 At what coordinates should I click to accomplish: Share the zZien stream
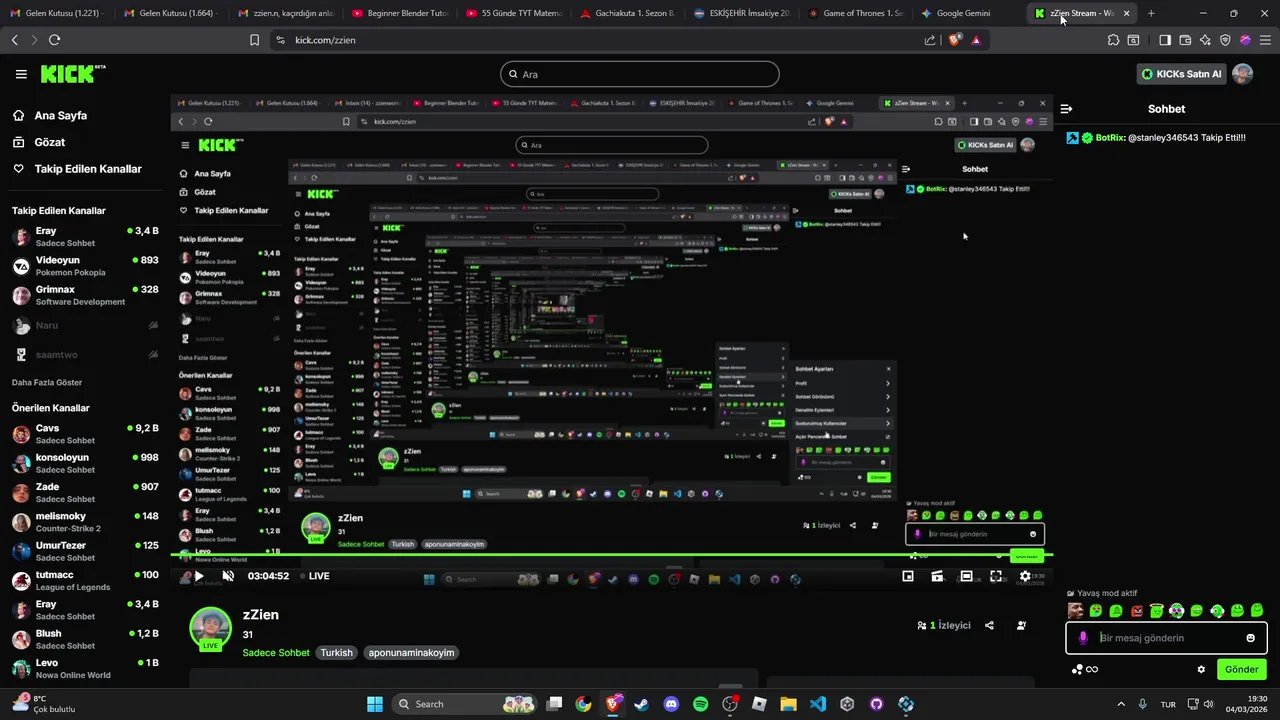(989, 625)
